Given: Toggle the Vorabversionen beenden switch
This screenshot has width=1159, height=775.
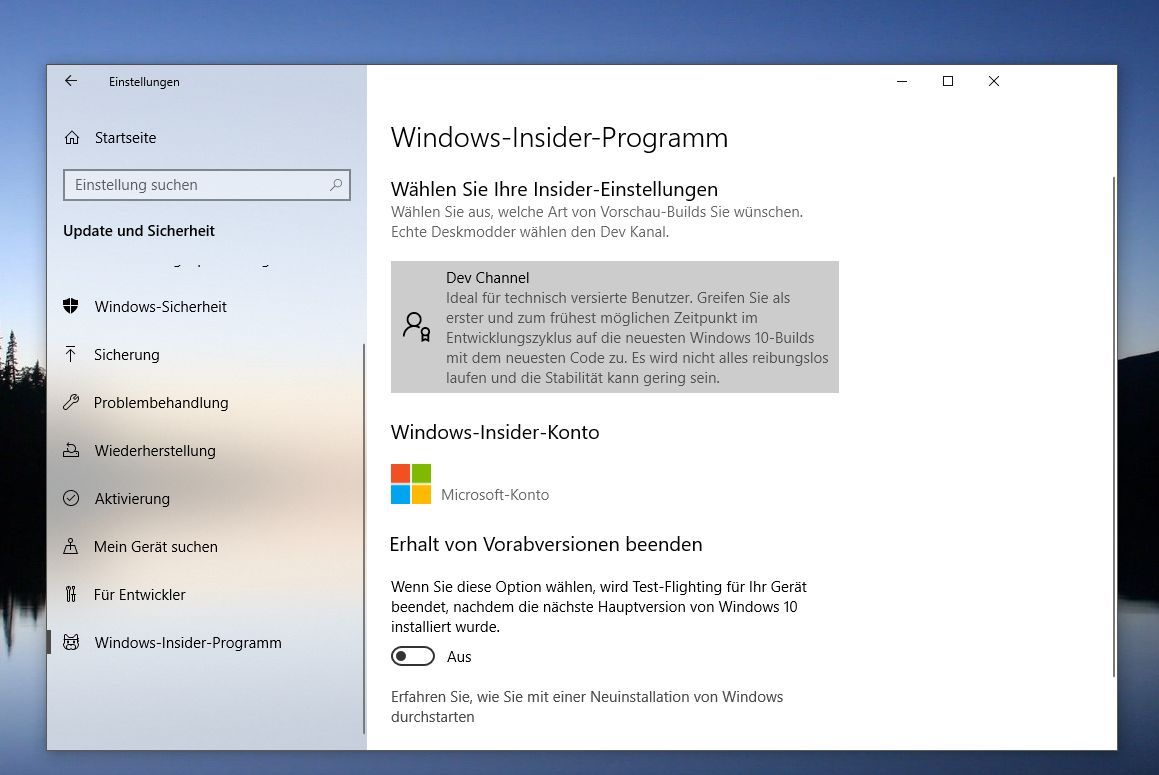Looking at the screenshot, I should pyautogui.click(x=412, y=657).
